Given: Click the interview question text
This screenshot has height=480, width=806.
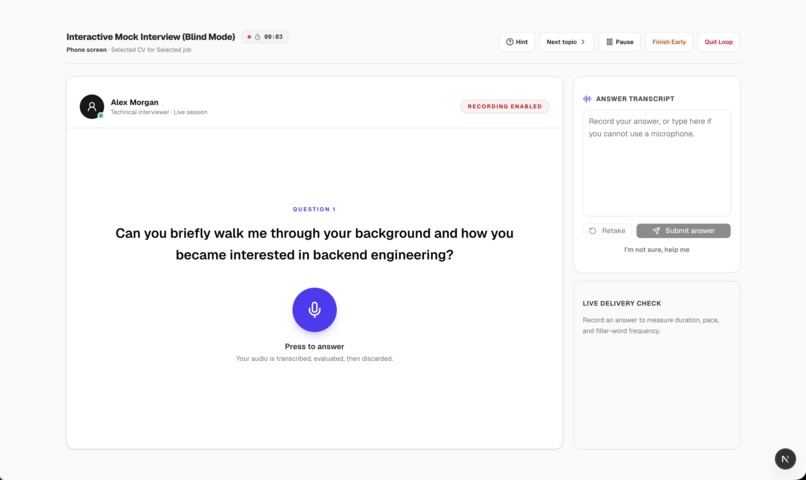Looking at the screenshot, I should 314,244.
